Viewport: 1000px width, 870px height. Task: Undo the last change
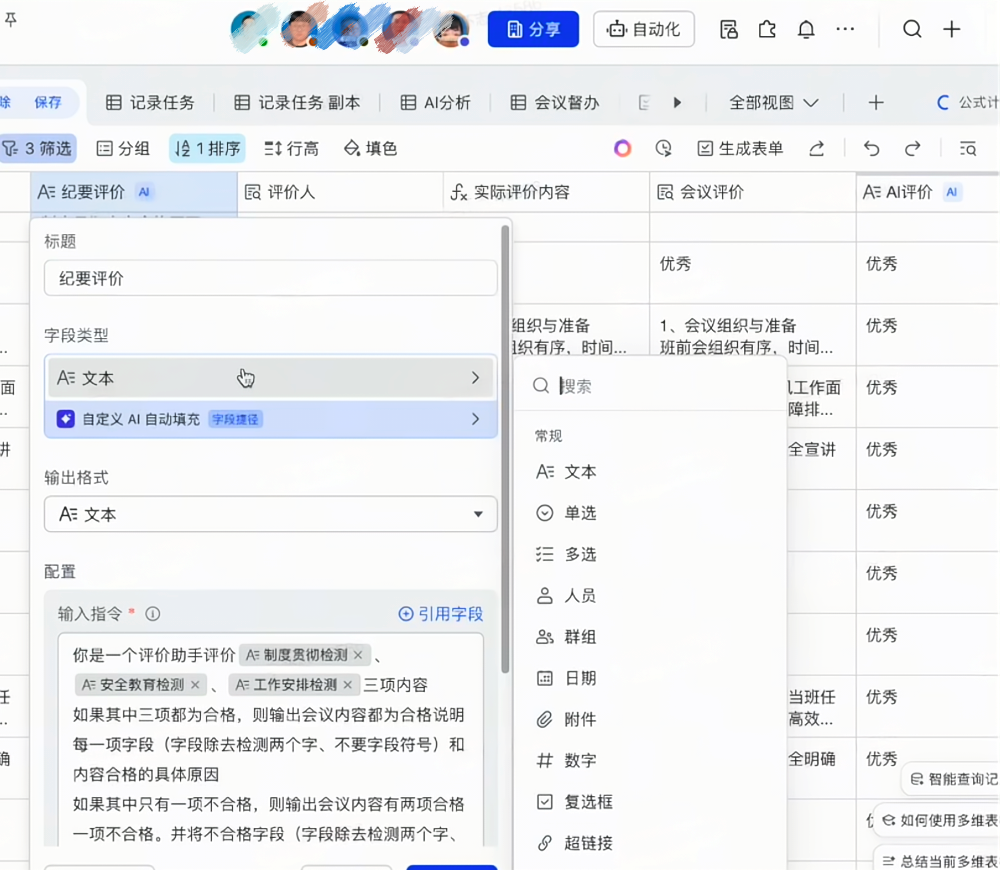coord(871,147)
